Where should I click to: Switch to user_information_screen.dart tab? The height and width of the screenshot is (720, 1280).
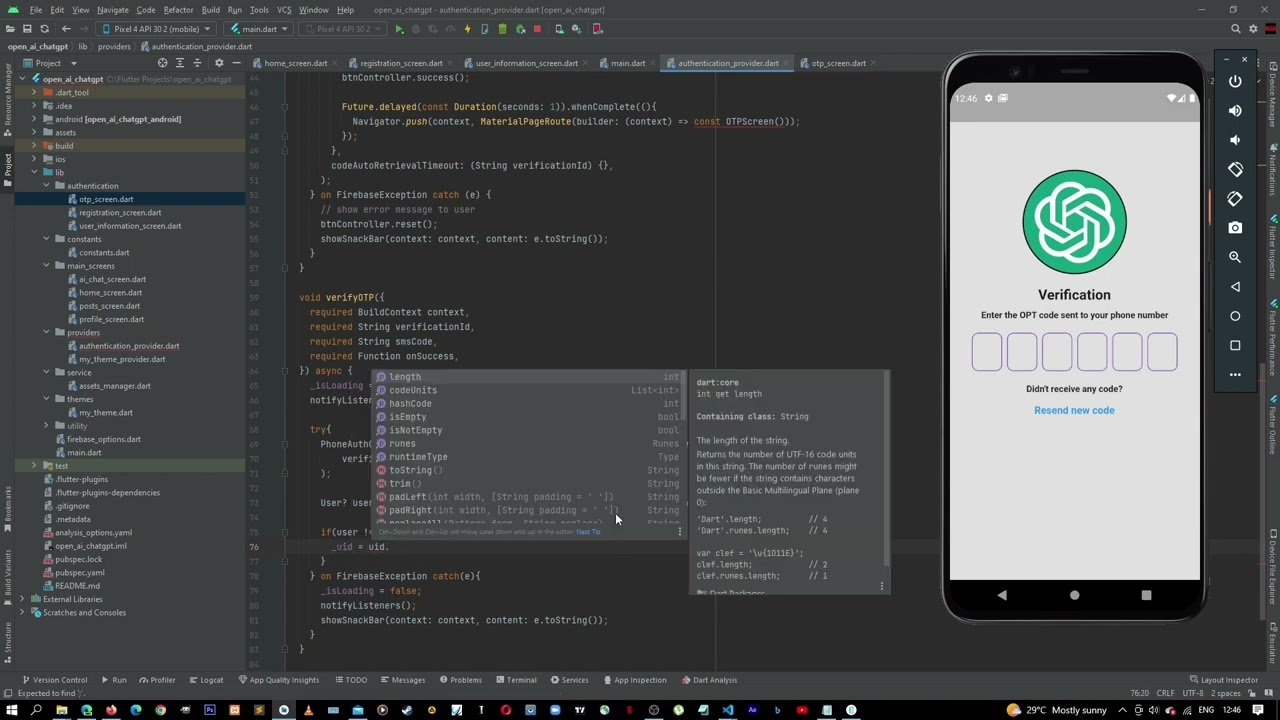[526, 63]
